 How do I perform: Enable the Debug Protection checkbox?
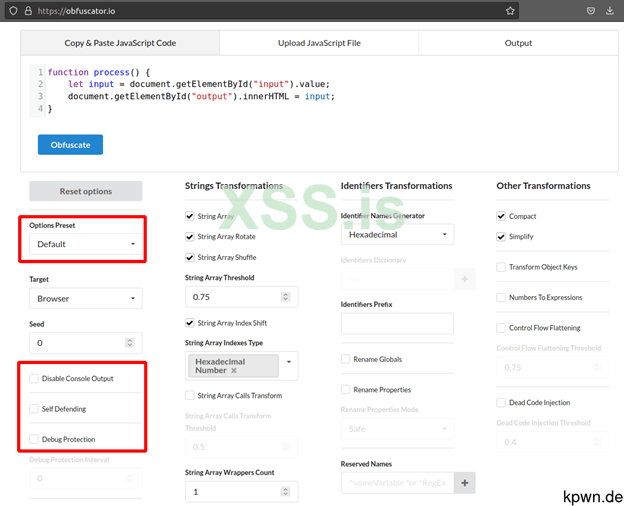click(x=34, y=439)
